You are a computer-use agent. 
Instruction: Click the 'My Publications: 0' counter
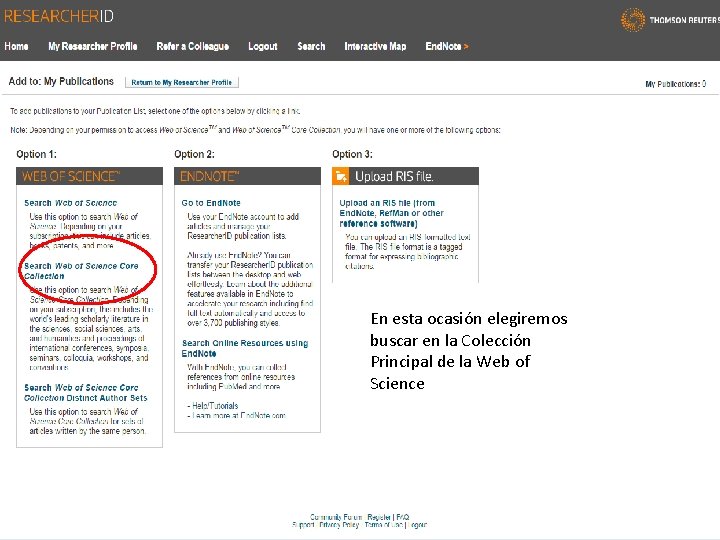(x=675, y=84)
